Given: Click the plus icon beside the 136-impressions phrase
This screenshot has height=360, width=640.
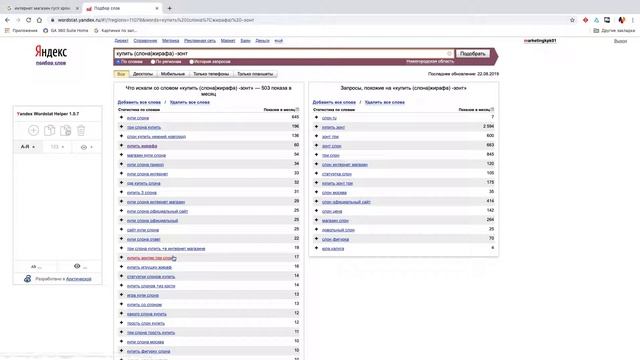Looking at the screenshot, I should pos(121,136).
